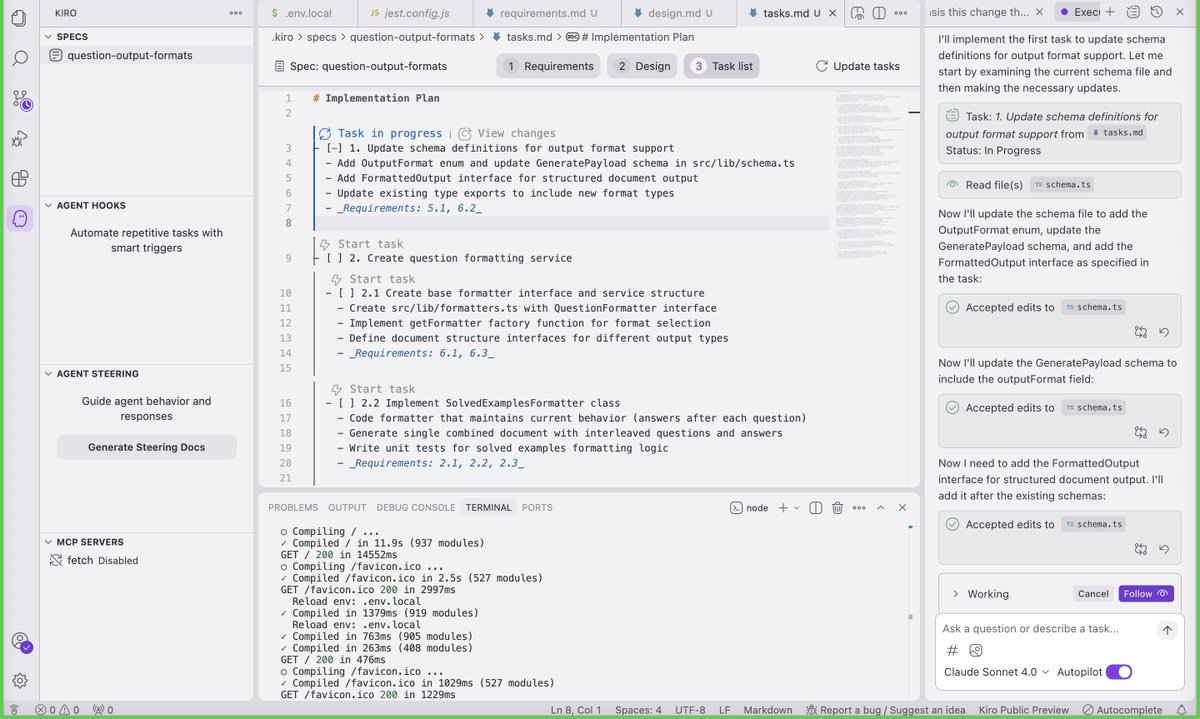Click the fetch MCP server entry
The height and width of the screenshot is (719, 1200).
95,560
